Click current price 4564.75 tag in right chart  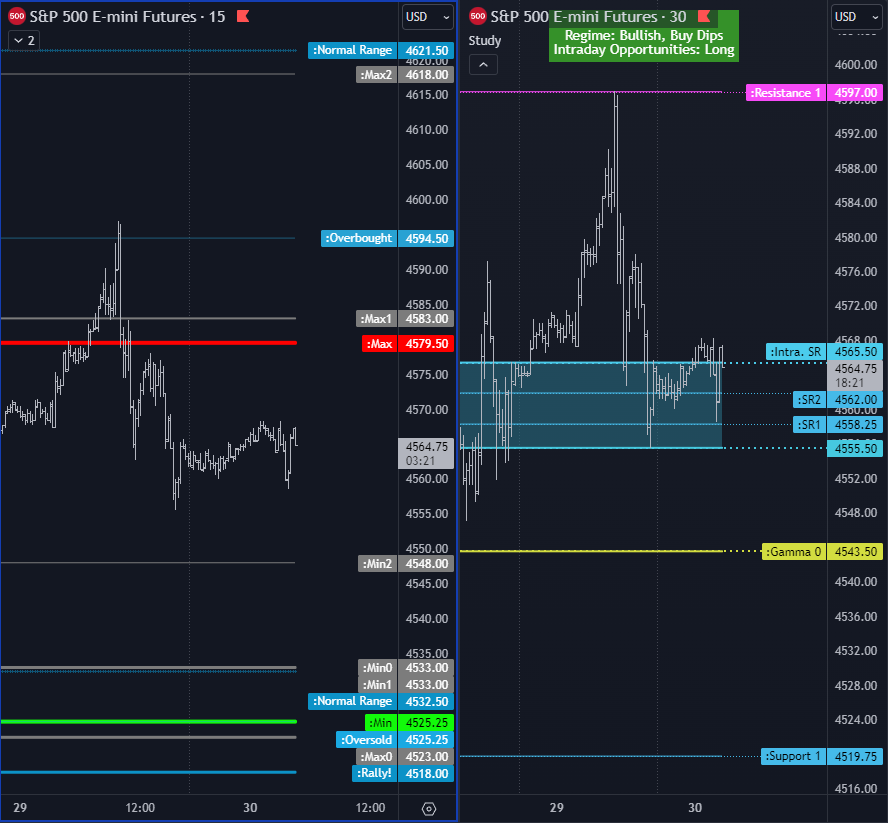pos(855,376)
